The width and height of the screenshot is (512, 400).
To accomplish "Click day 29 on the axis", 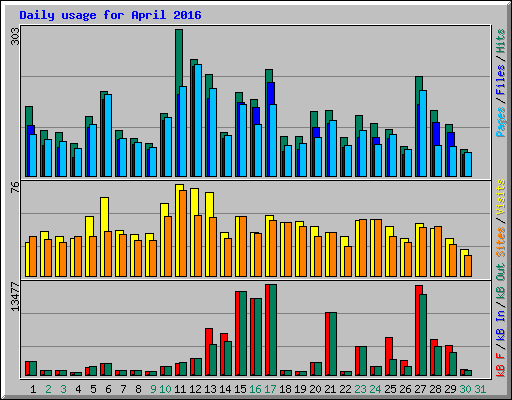I will (x=450, y=389).
